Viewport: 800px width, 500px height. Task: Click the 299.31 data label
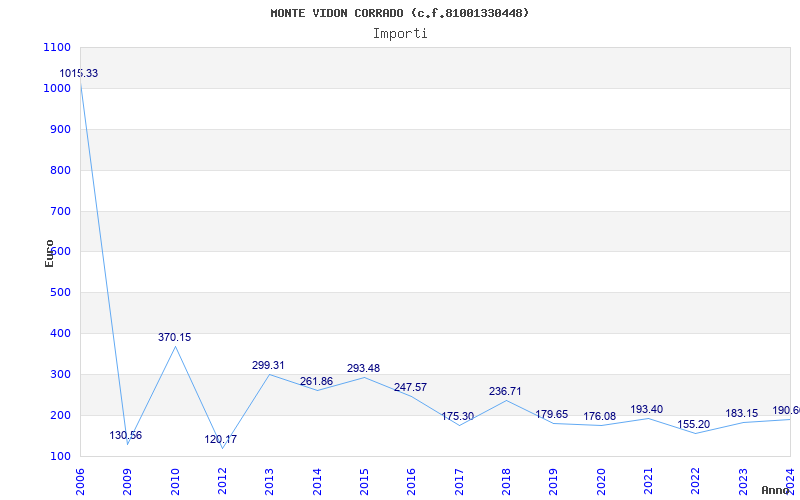point(268,366)
